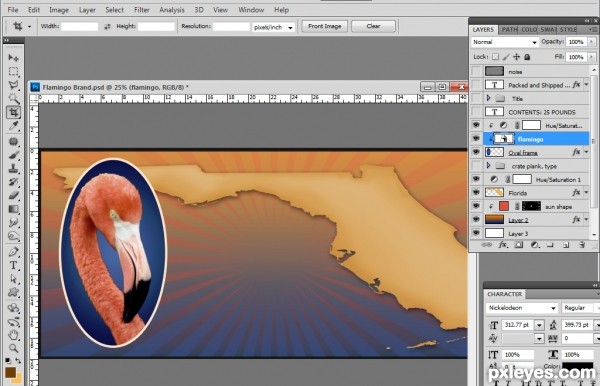600x386 pixels.
Task: Open font size 312.77 pt dropdown
Action: [x=540, y=325]
